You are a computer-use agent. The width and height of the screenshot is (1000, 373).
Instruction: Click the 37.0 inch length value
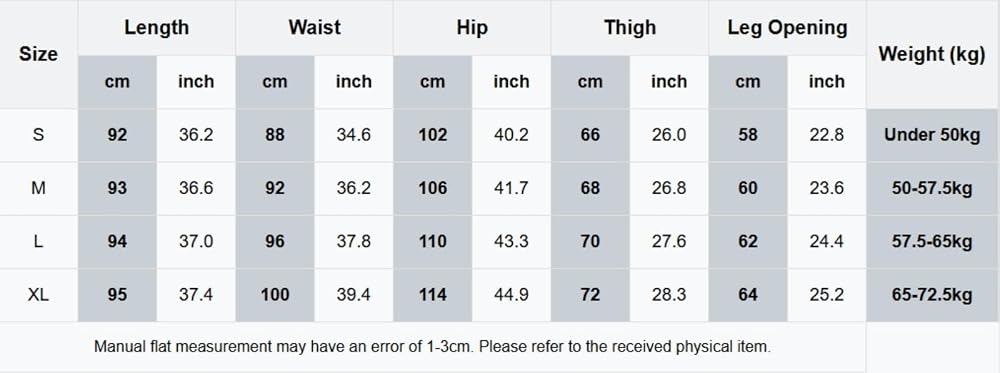pos(196,242)
